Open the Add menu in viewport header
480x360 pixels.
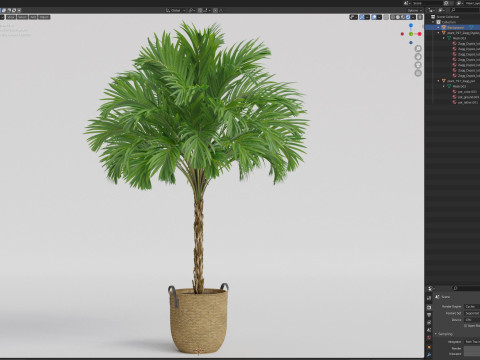coord(33,17)
